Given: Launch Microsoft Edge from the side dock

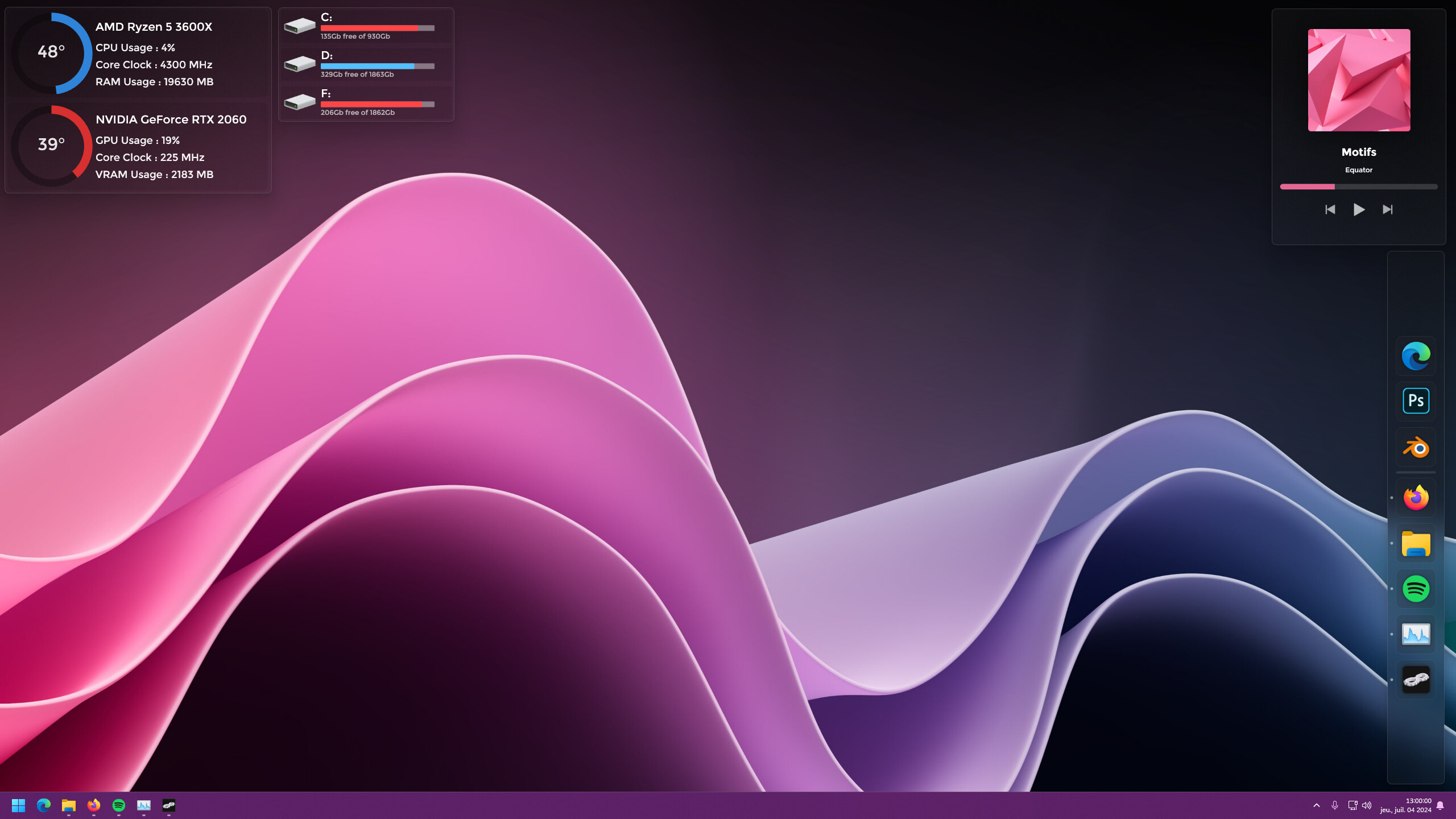Looking at the screenshot, I should 1416,356.
